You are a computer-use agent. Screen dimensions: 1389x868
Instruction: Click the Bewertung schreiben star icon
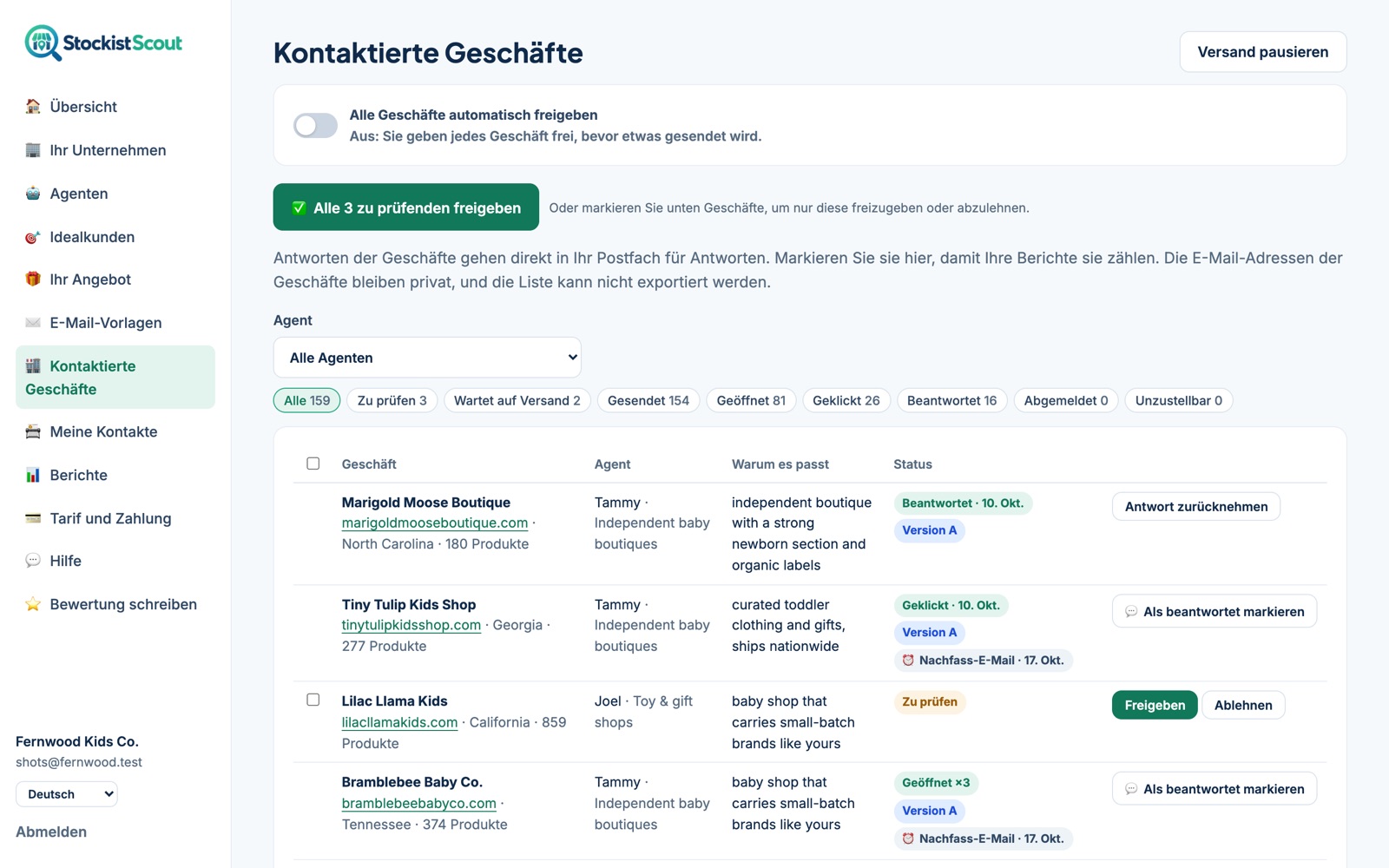tap(33, 604)
